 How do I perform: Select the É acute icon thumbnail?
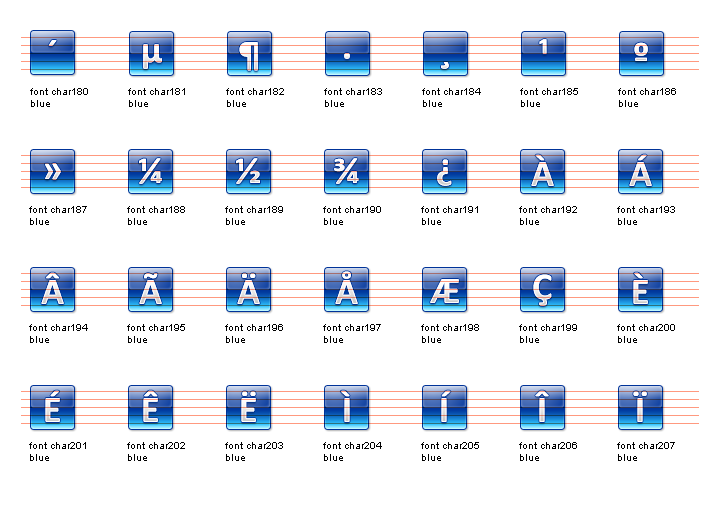click(53, 407)
